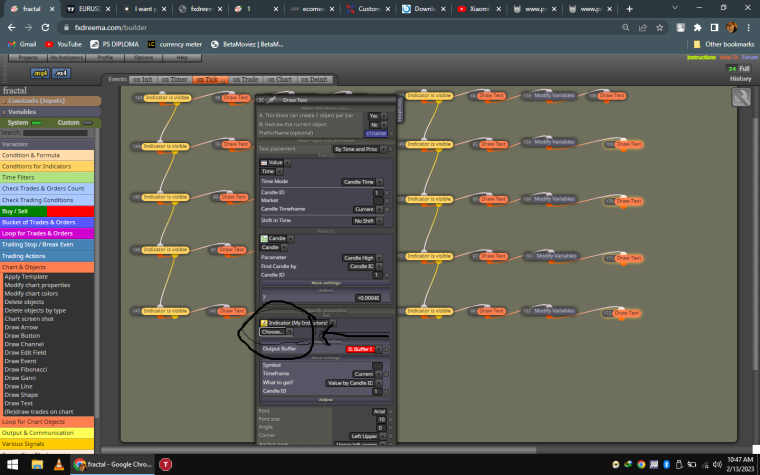Tick the checkbox beside Candle Timeframe
This screenshot has width=760, height=475.
387,209
